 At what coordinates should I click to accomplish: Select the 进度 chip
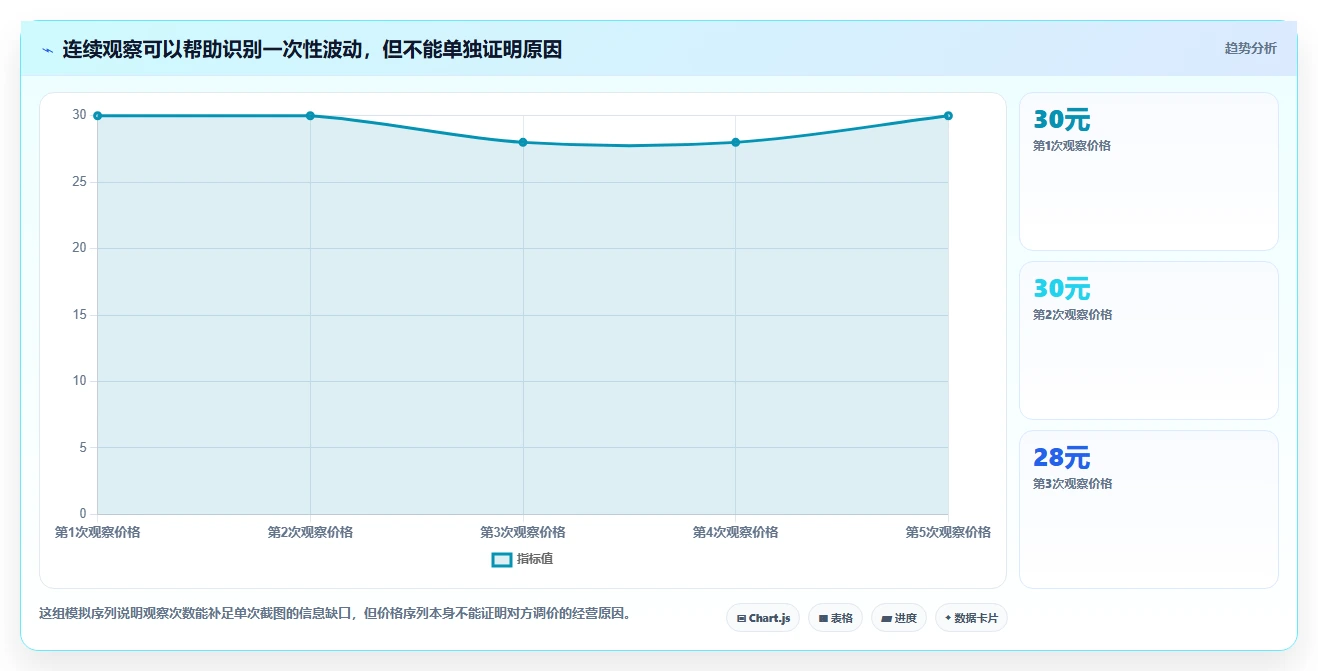899,618
